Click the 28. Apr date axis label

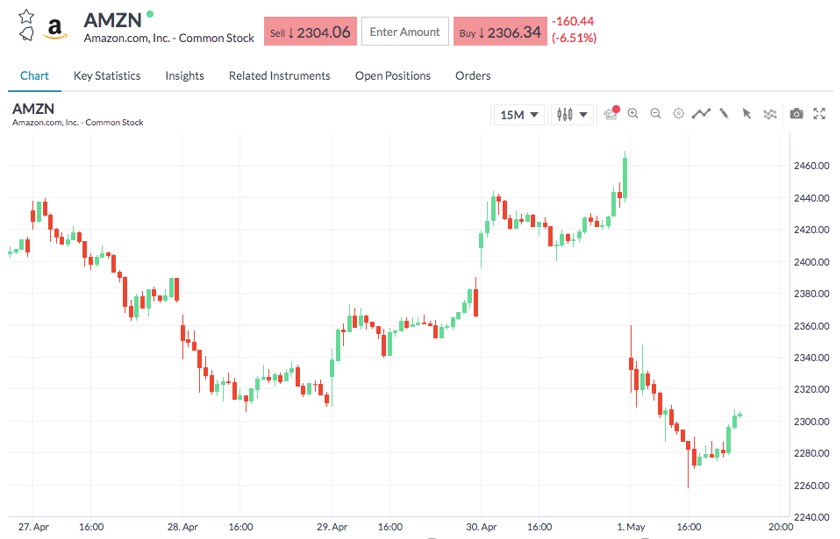pyautogui.click(x=183, y=527)
